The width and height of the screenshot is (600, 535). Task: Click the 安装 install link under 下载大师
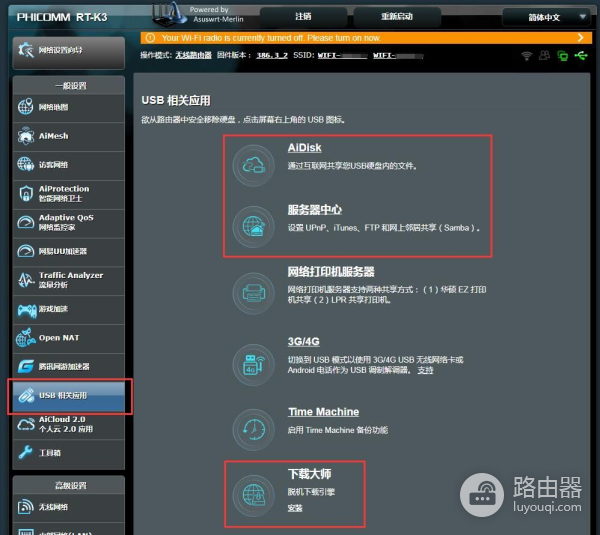point(295,508)
